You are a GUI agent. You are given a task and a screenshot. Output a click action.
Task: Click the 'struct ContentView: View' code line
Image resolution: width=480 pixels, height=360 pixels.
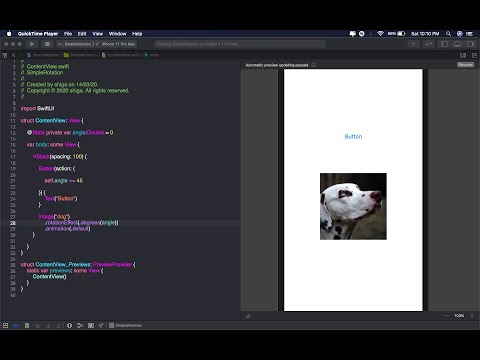point(52,120)
